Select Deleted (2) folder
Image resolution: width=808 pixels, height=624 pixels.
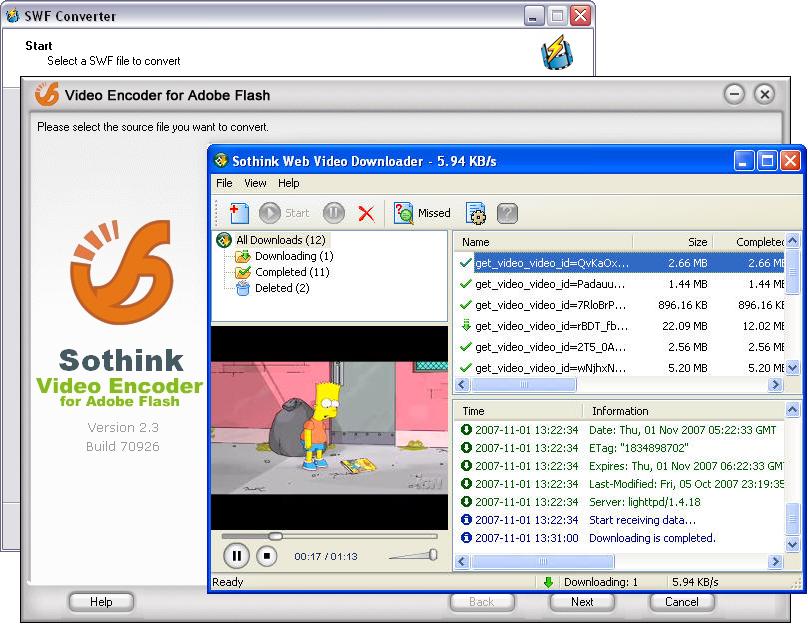(x=282, y=288)
